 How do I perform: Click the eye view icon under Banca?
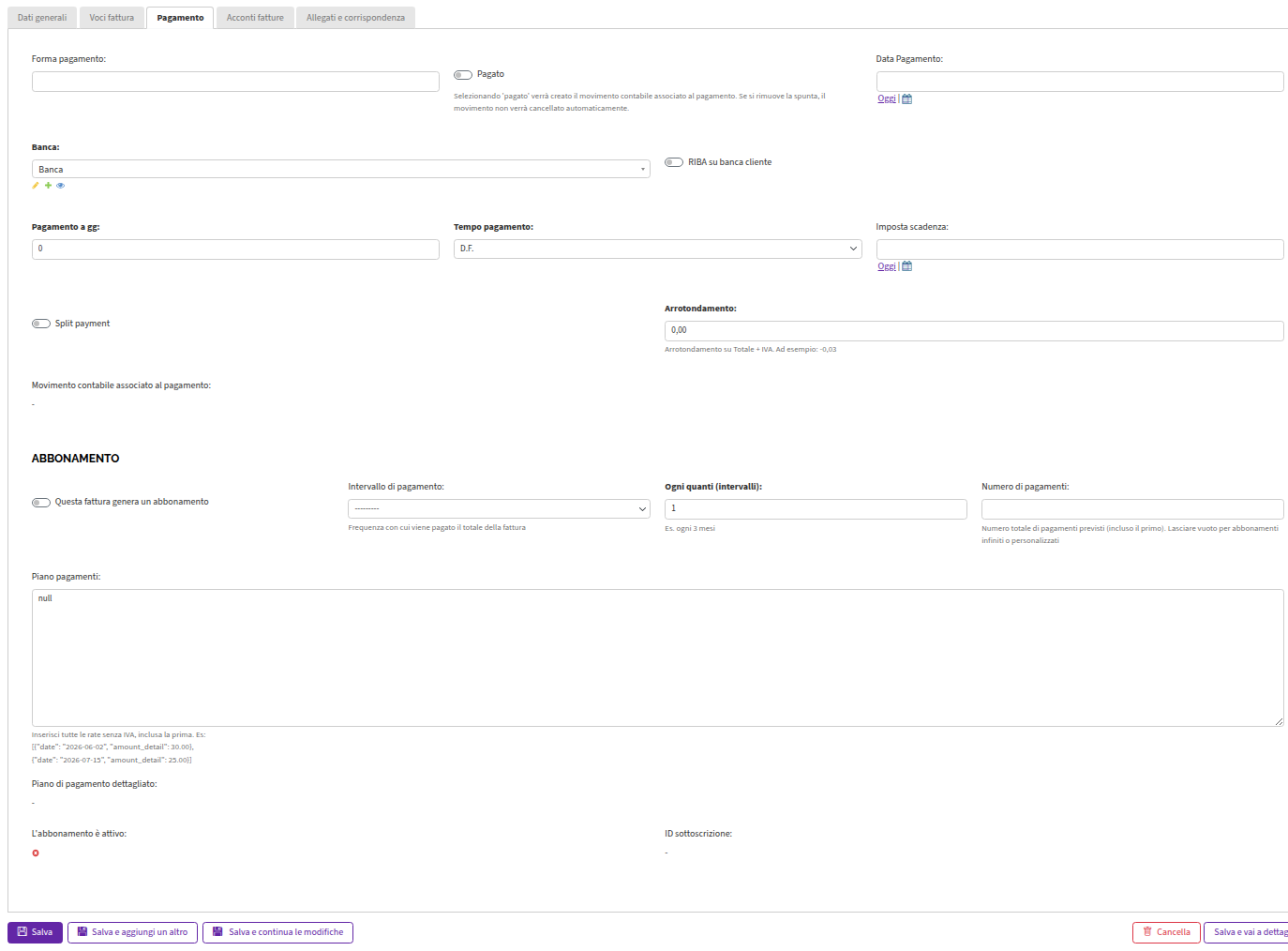click(x=61, y=186)
